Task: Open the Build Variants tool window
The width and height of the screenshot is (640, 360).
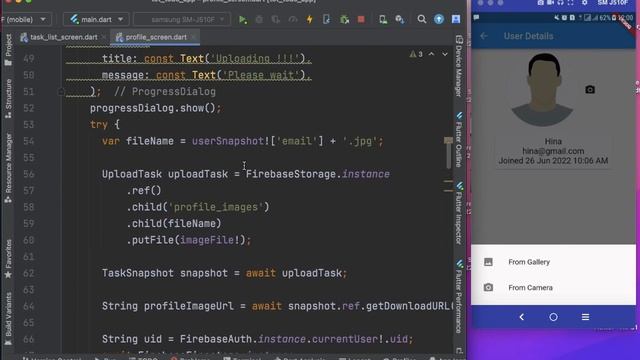Action: click(x=8, y=318)
